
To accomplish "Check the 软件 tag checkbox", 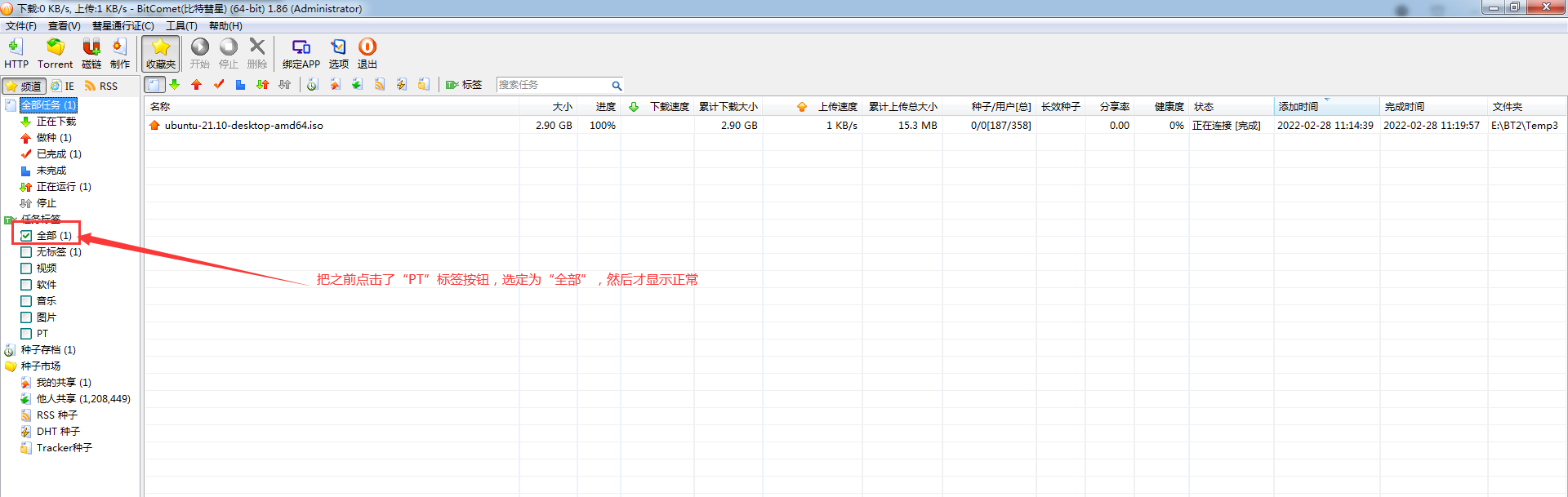I will tap(26, 285).
